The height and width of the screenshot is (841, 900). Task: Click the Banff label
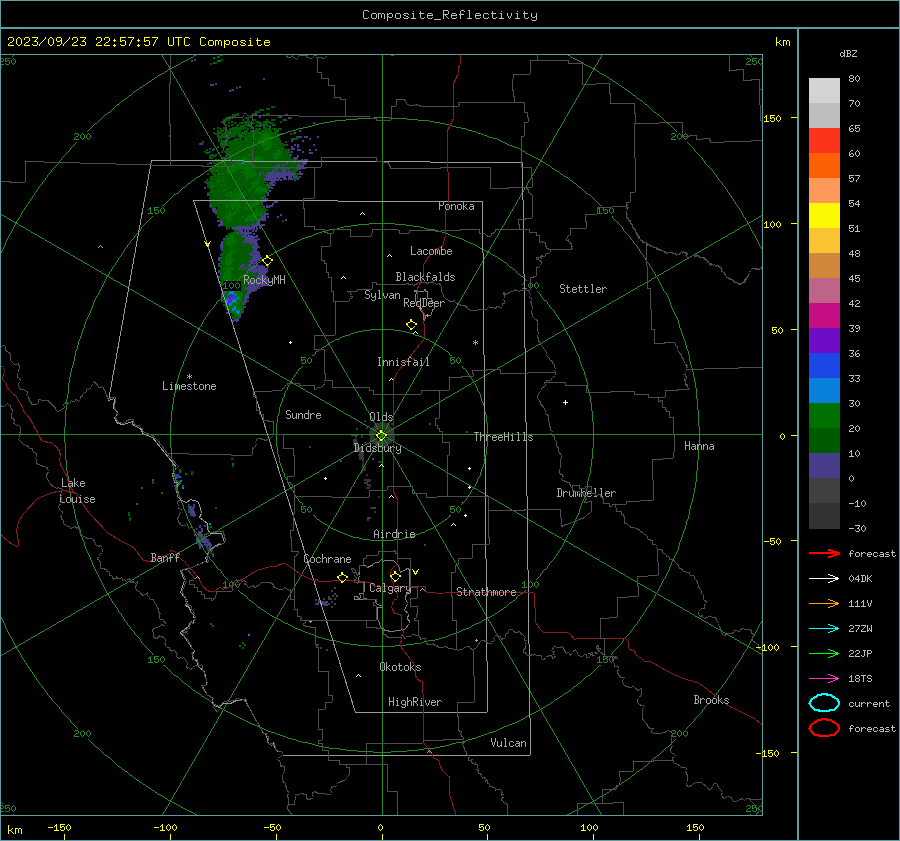pyautogui.click(x=165, y=557)
